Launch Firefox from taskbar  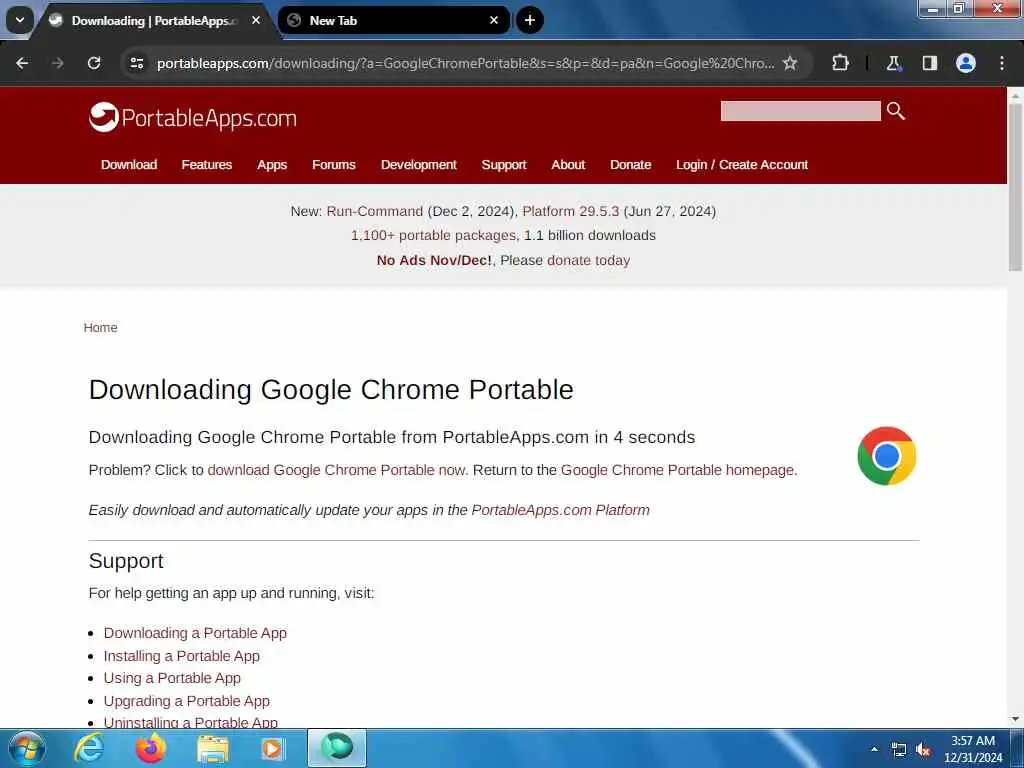(150, 748)
